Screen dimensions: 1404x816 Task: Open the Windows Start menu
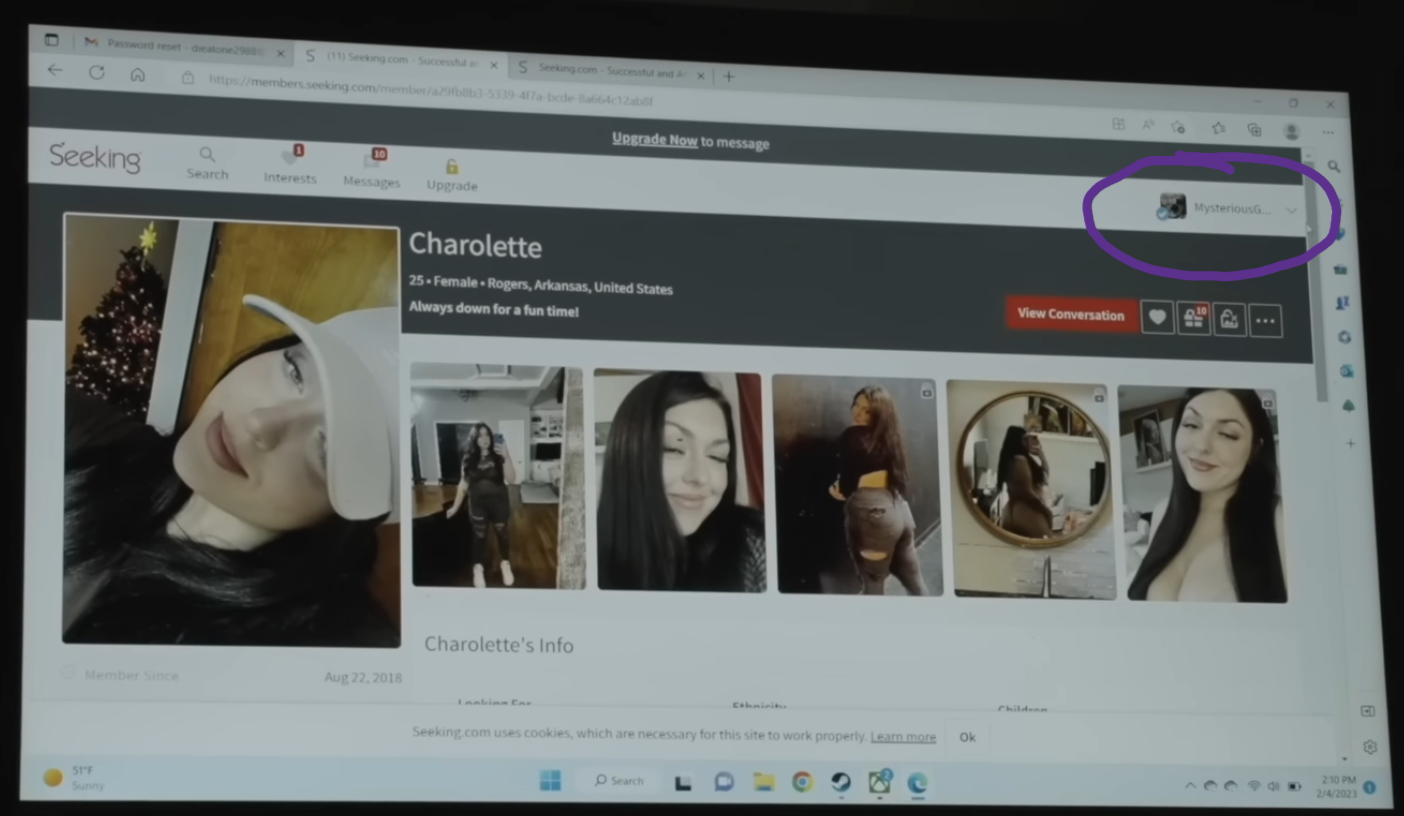click(x=550, y=780)
